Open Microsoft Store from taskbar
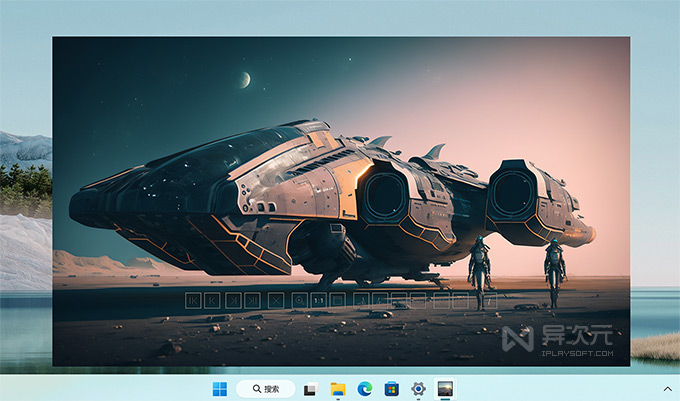Viewport: 680px width, 401px height. [x=392, y=389]
